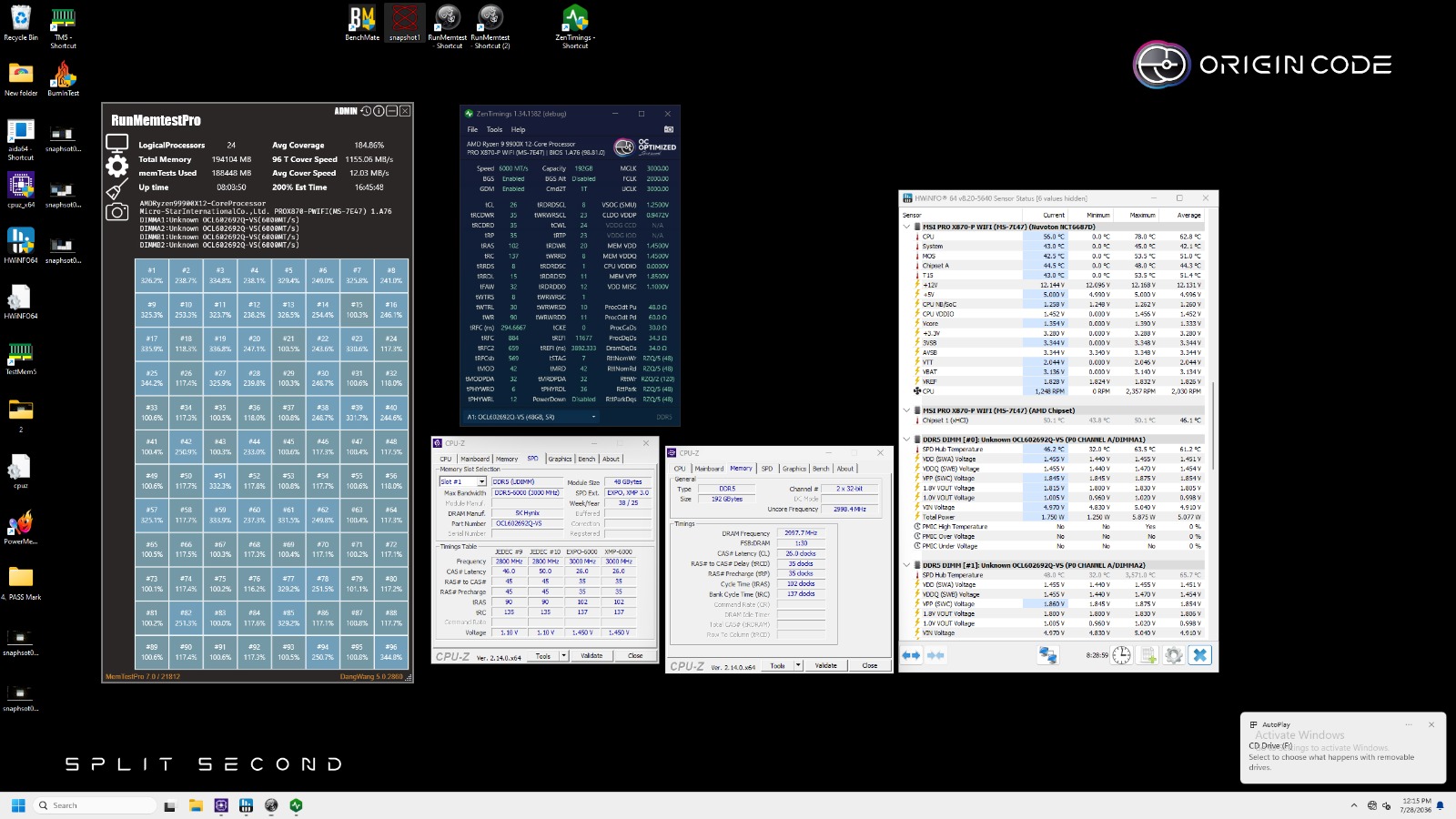The height and width of the screenshot is (819, 1456).
Task: Open RunMemtestPro settings via gear icon
Action: coord(116,167)
